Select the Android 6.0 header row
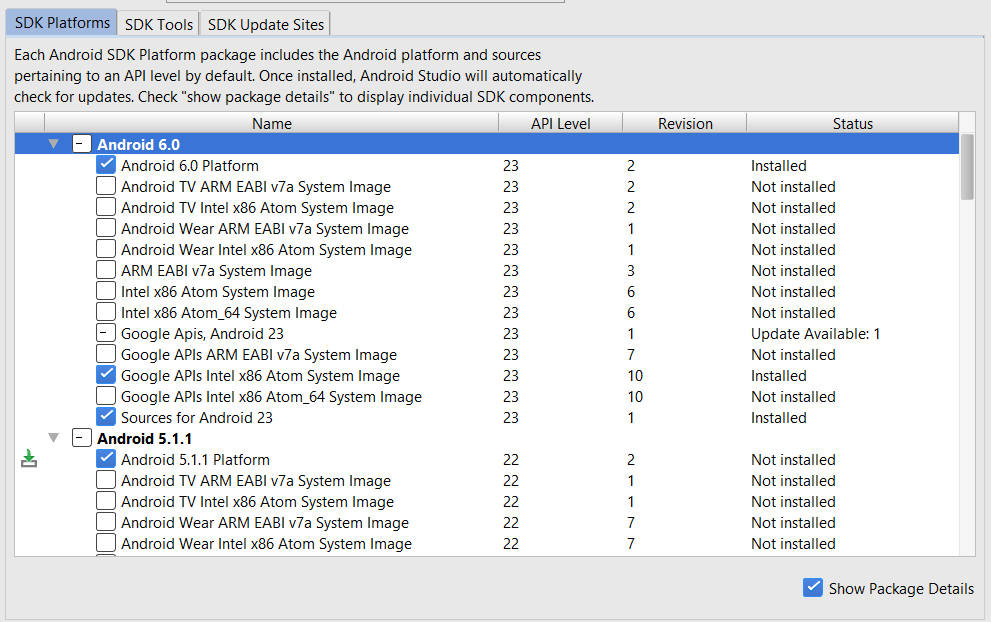Image resolution: width=991 pixels, height=622 pixels. pyautogui.click(x=487, y=144)
